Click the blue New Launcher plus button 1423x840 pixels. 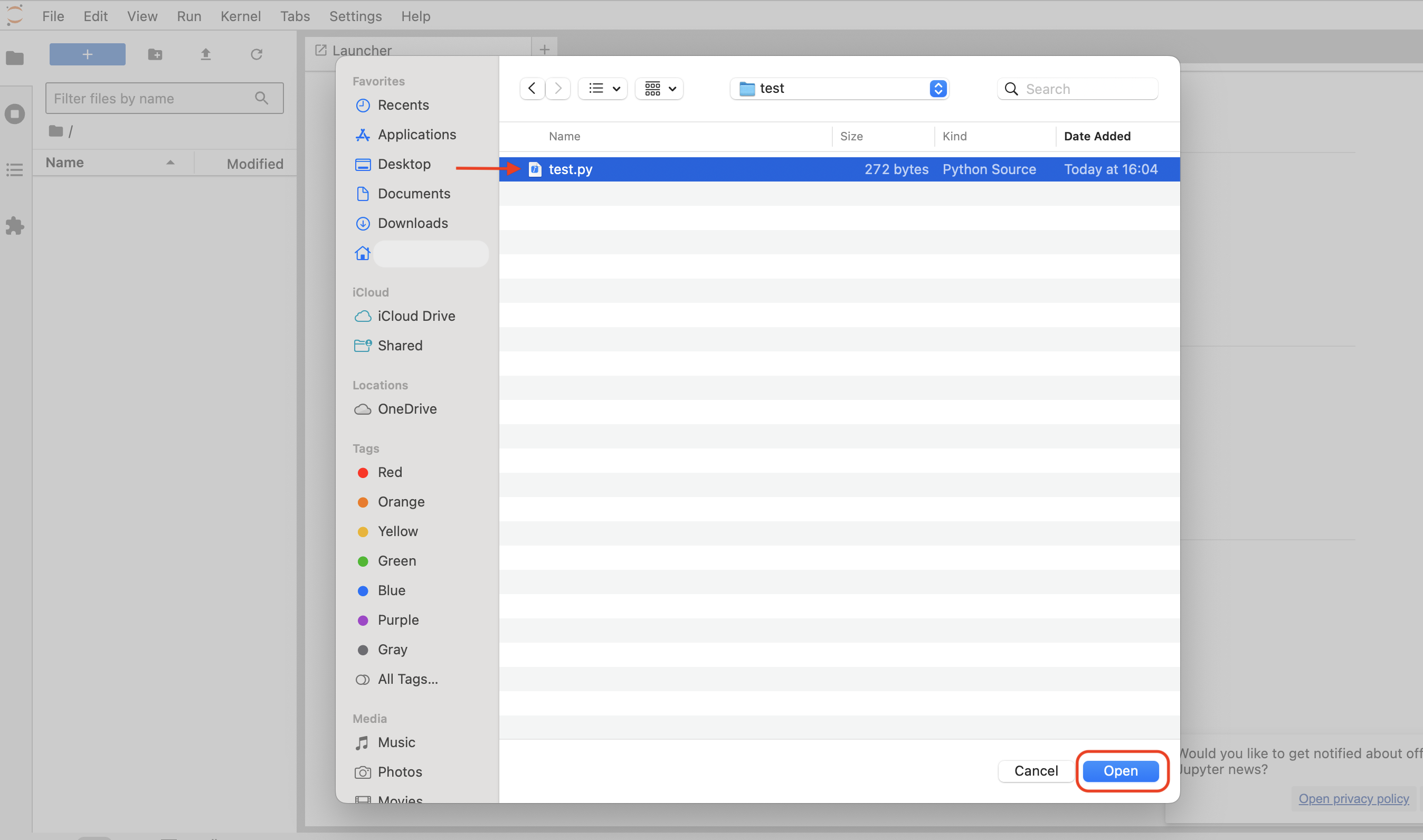point(87,54)
